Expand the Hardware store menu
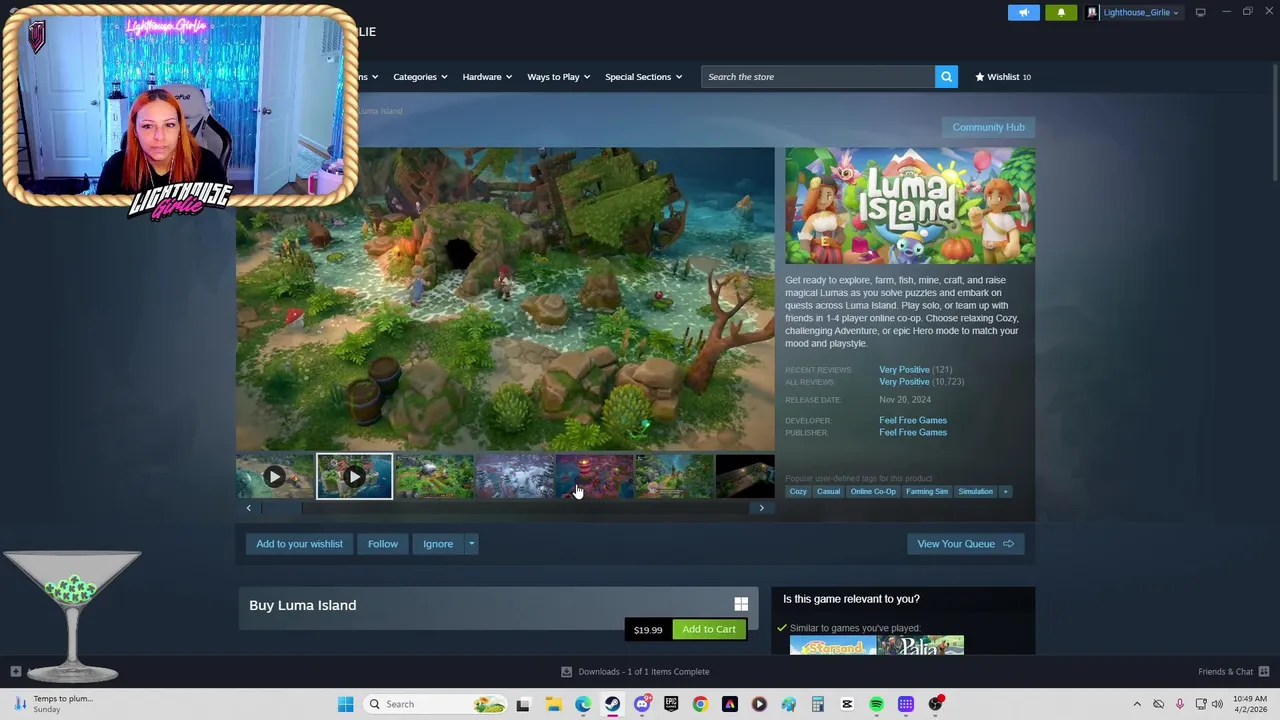This screenshot has width=1280, height=720. [x=487, y=76]
